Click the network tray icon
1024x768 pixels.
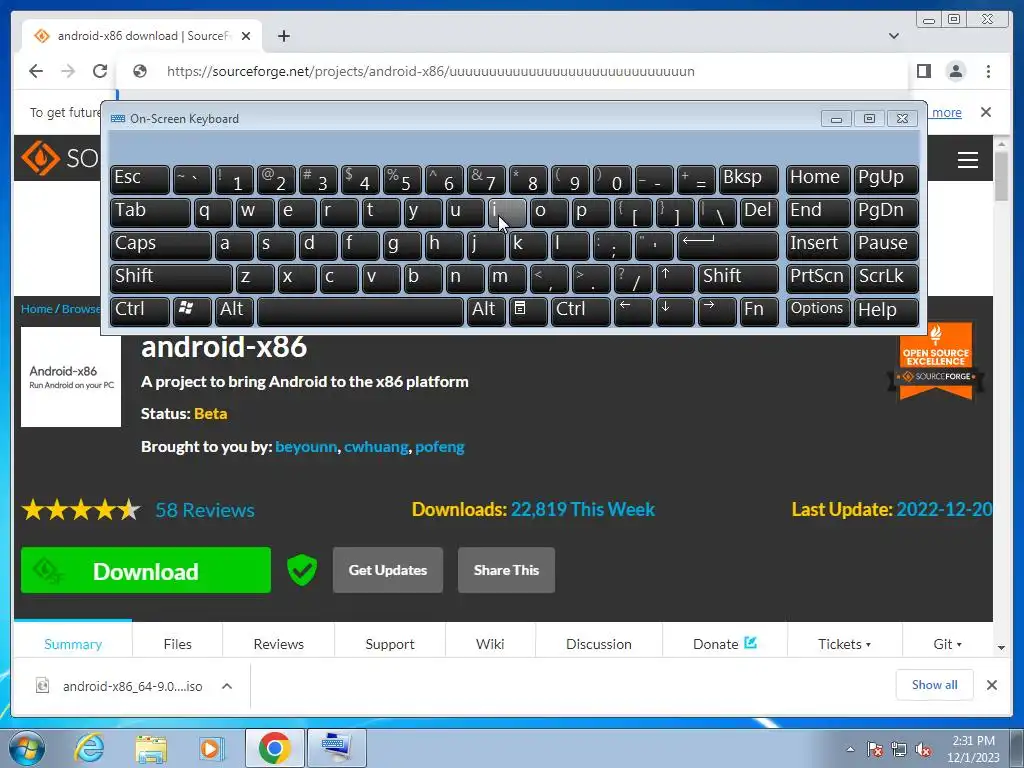pyautogui.click(x=899, y=749)
